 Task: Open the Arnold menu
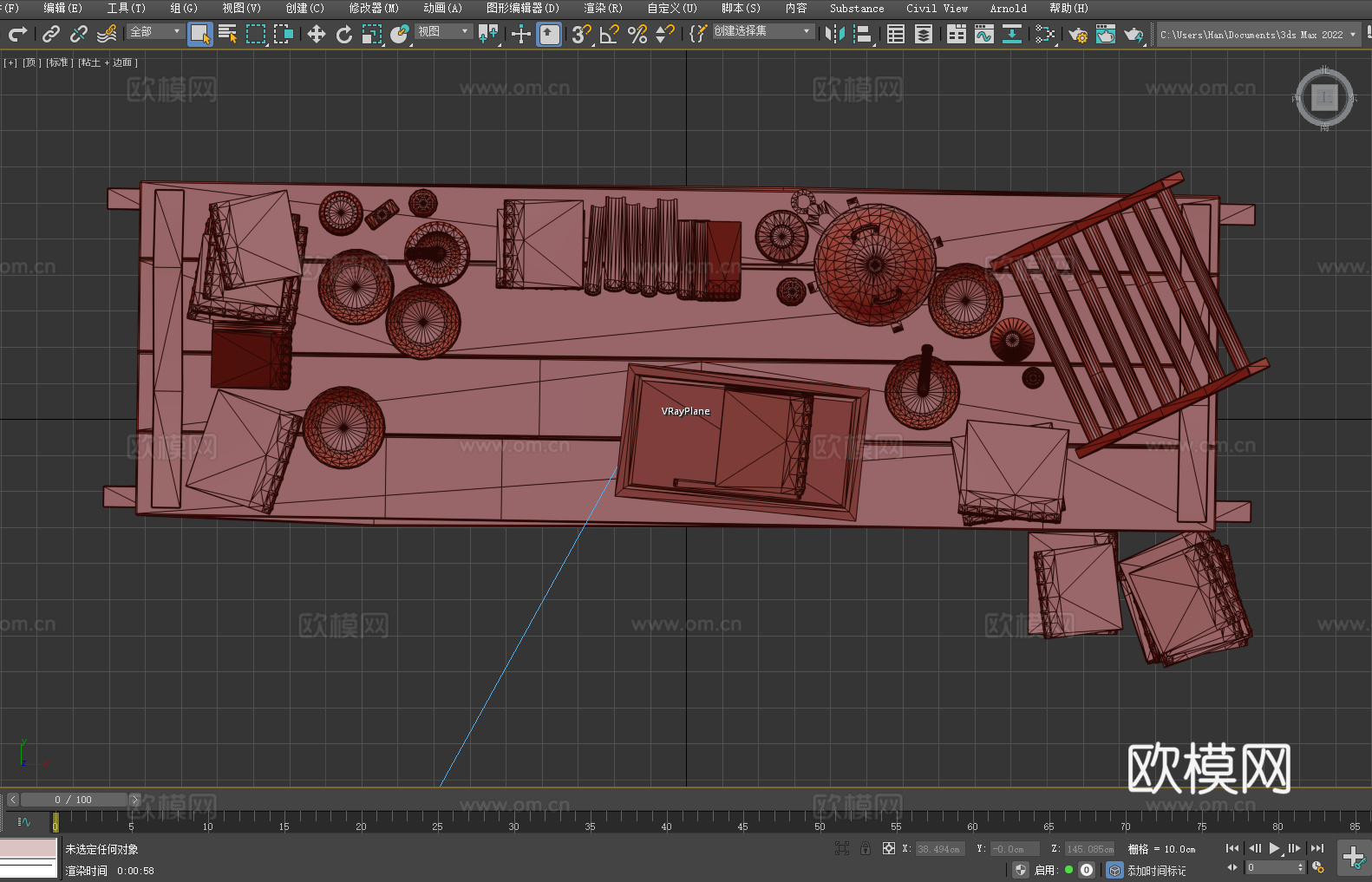(x=1008, y=8)
